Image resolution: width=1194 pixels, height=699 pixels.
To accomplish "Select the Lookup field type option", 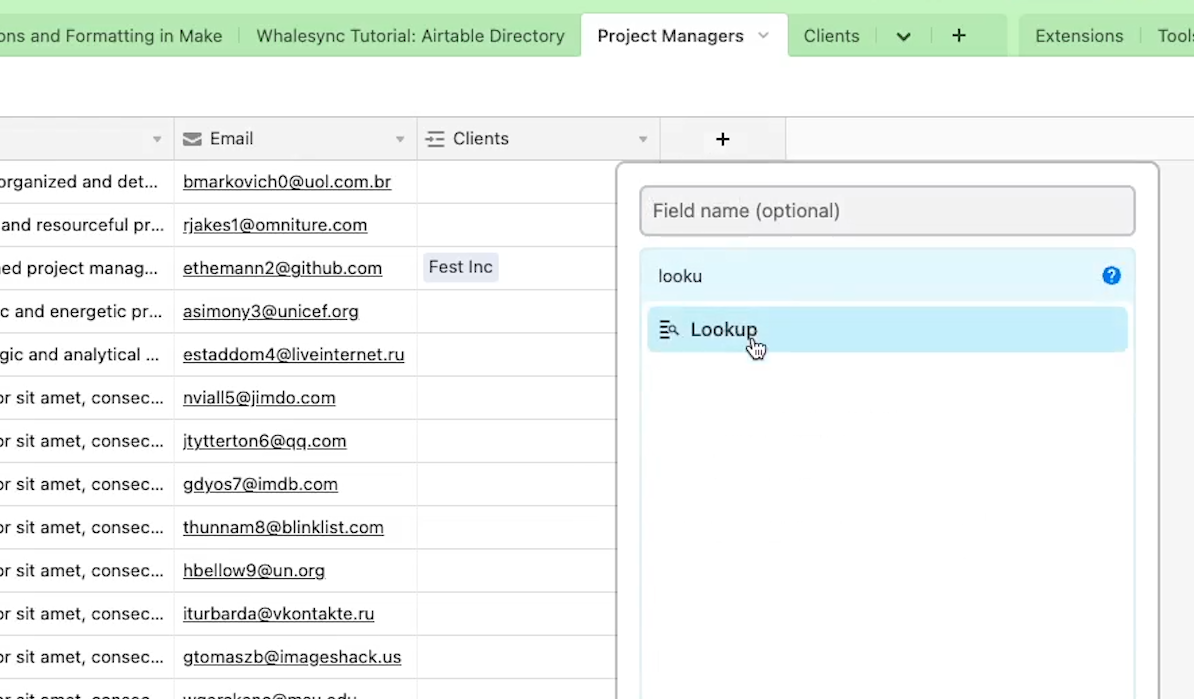I will 887,330.
